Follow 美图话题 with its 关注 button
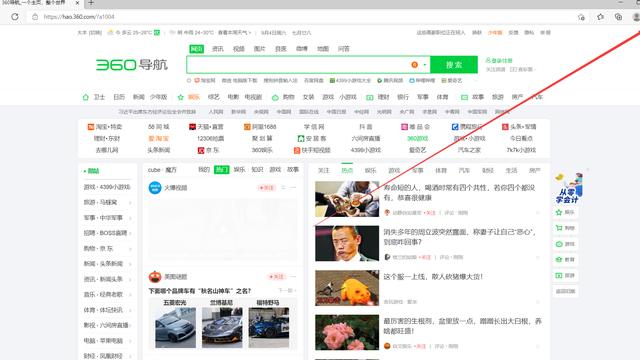 tap(276, 277)
